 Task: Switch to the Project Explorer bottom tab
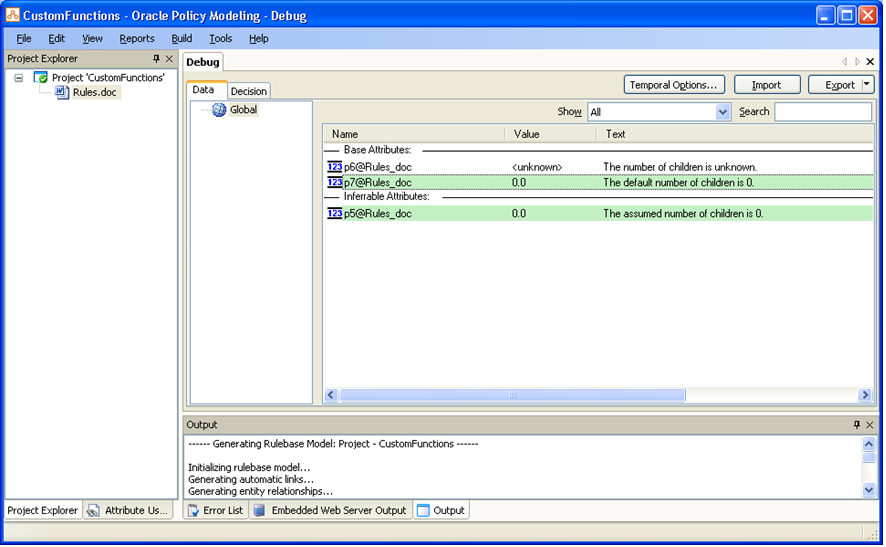42,510
